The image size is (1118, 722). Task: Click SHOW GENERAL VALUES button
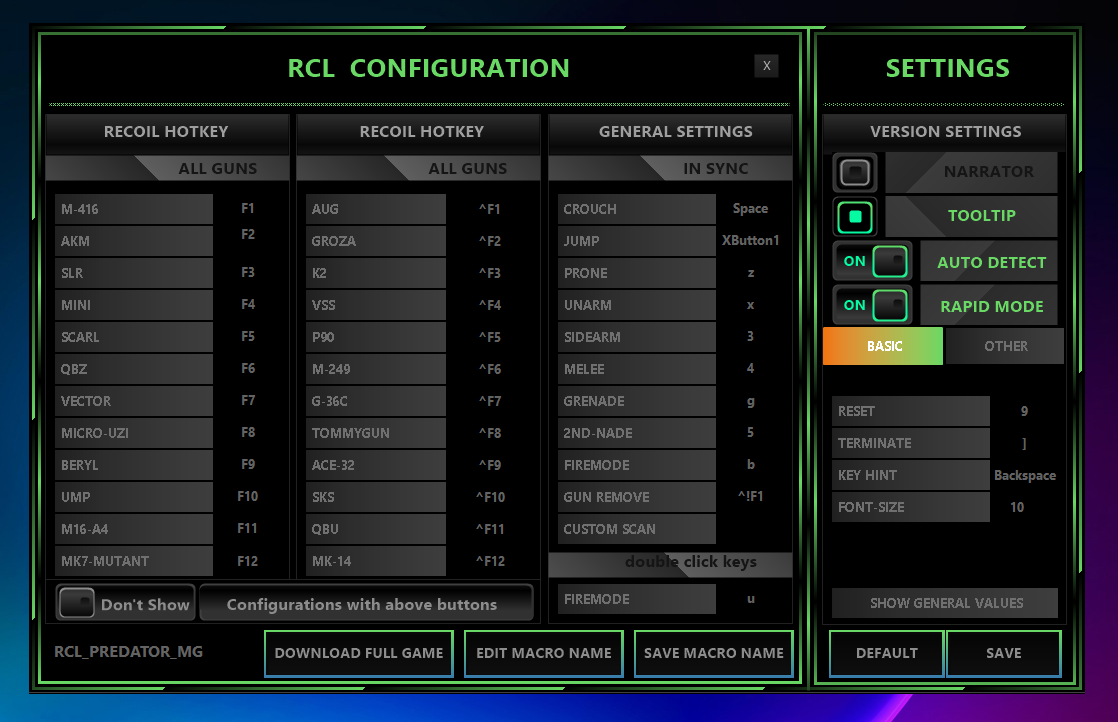pos(945,603)
